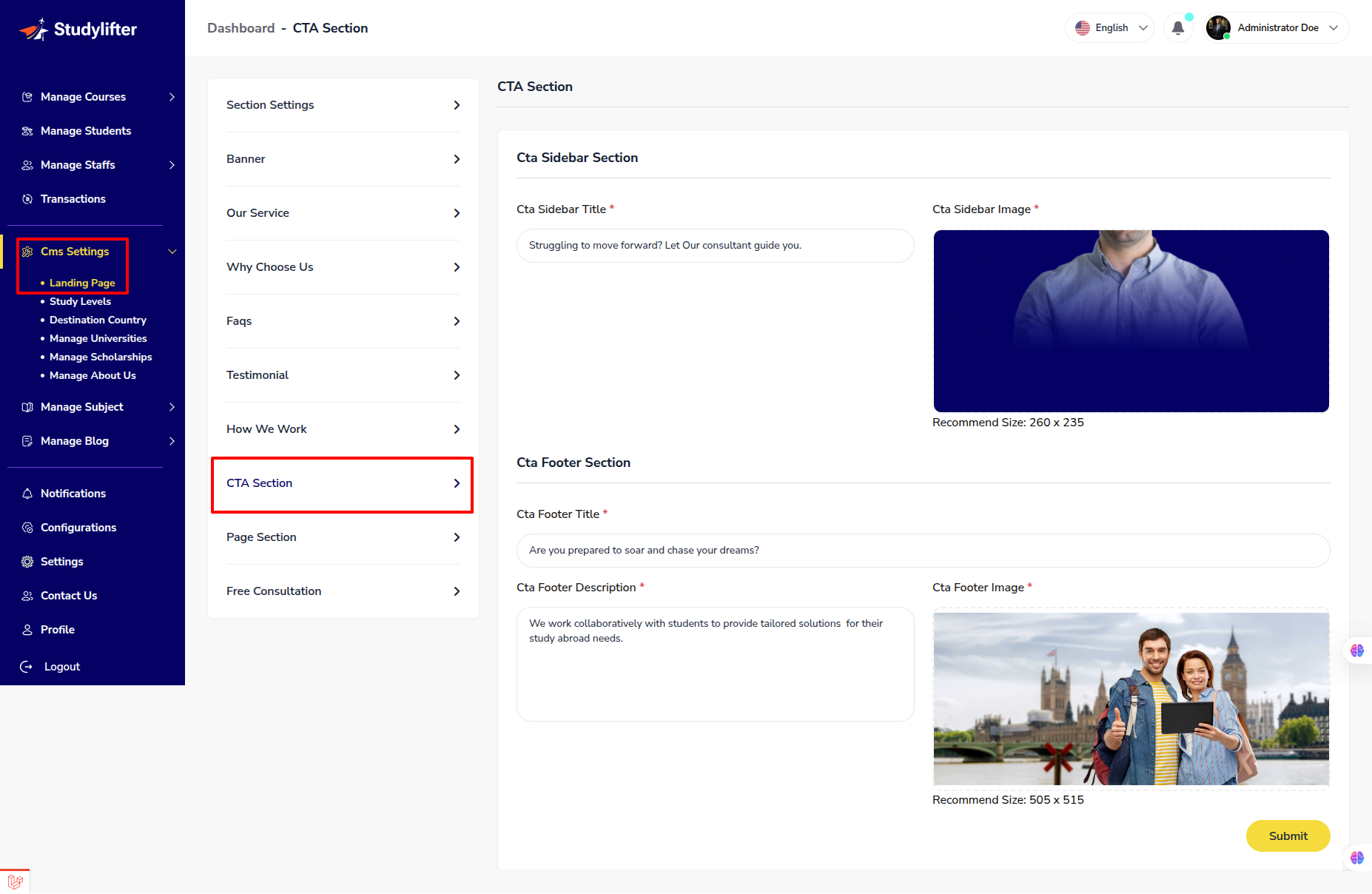Open the header notification bell

(x=1178, y=28)
